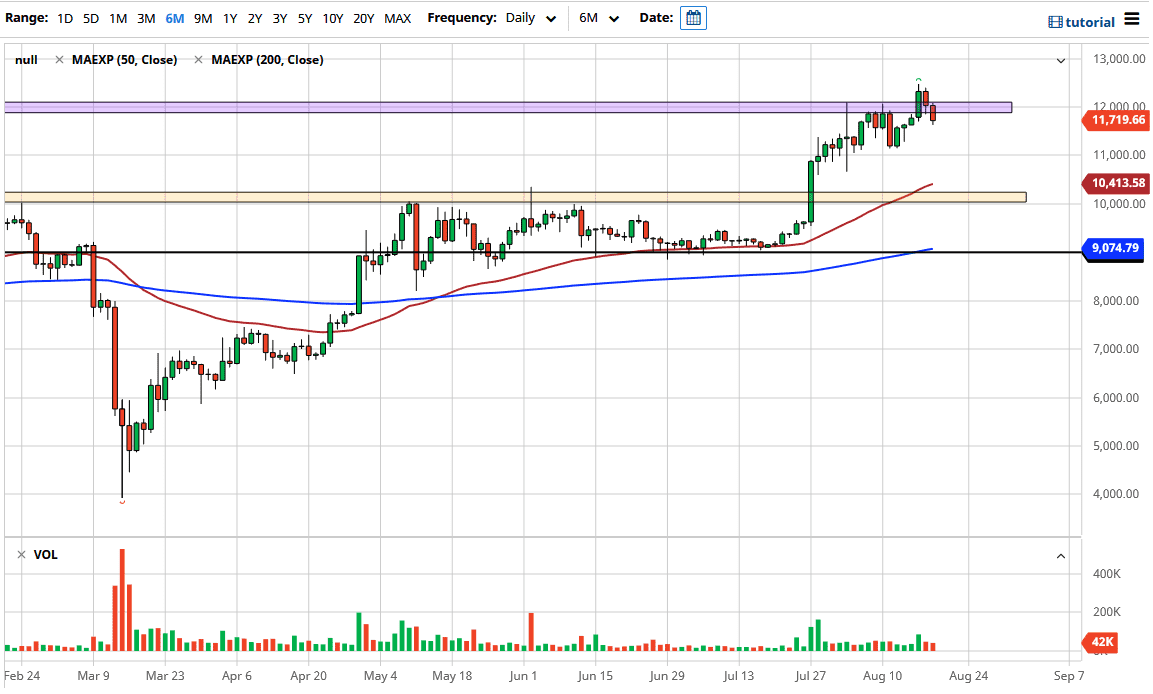This screenshot has width=1153, height=694.
Task: Switch range to 1M
Action: [x=118, y=18]
